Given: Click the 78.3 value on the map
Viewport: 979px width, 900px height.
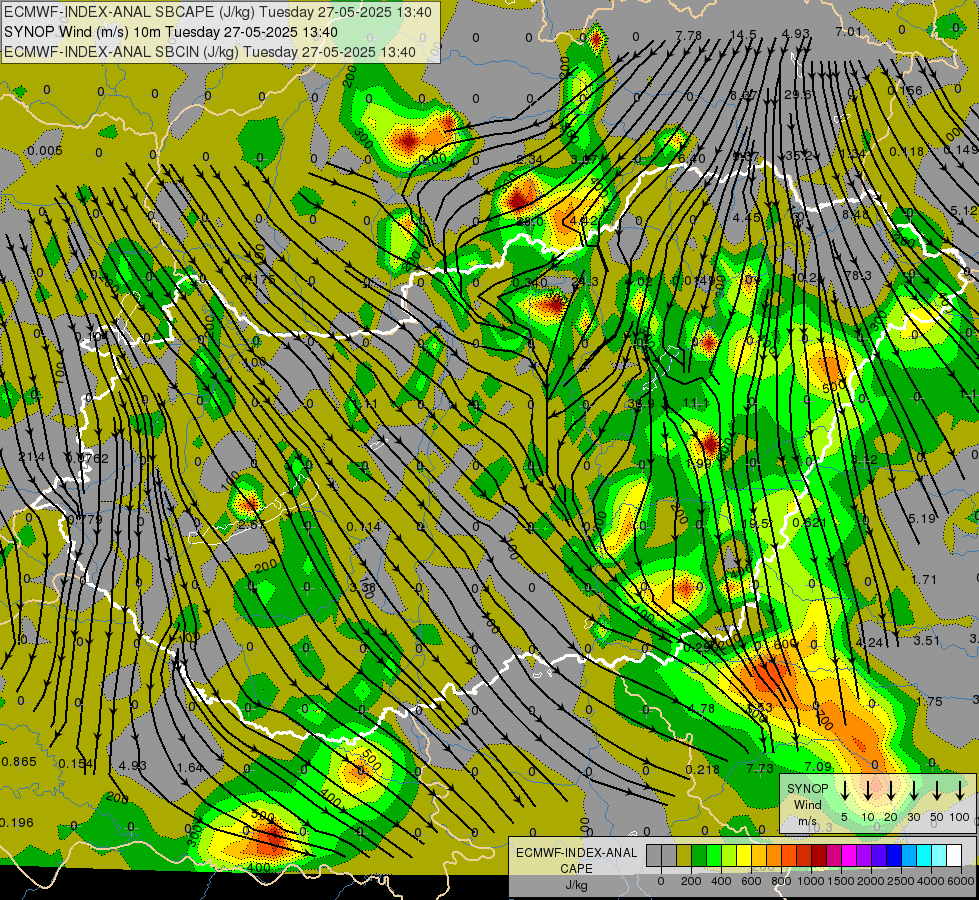Looking at the screenshot, I should (858, 275).
